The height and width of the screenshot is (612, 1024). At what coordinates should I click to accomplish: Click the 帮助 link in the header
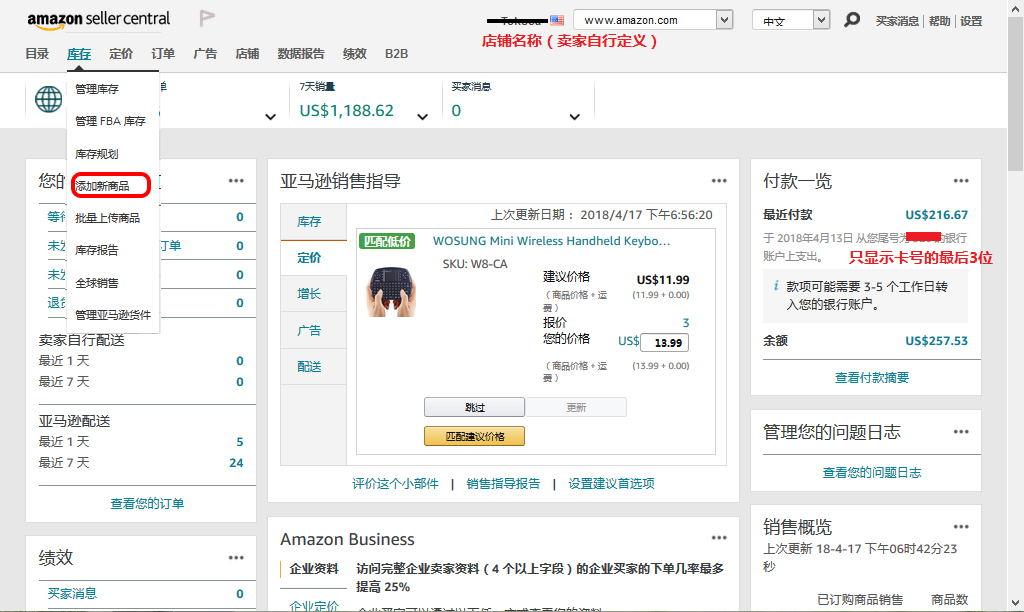click(x=940, y=21)
